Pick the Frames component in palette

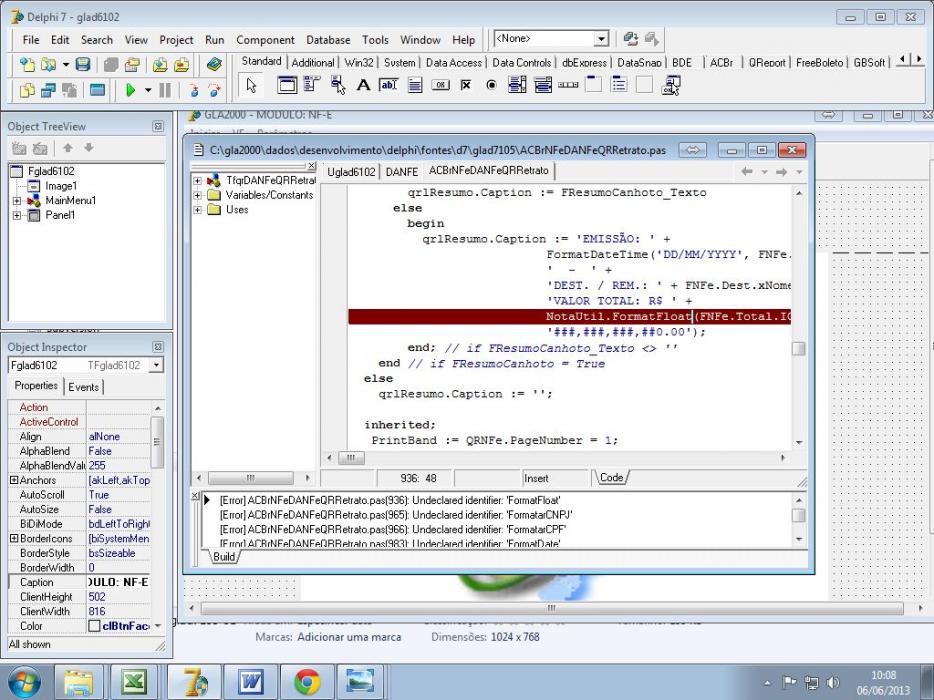[287, 85]
